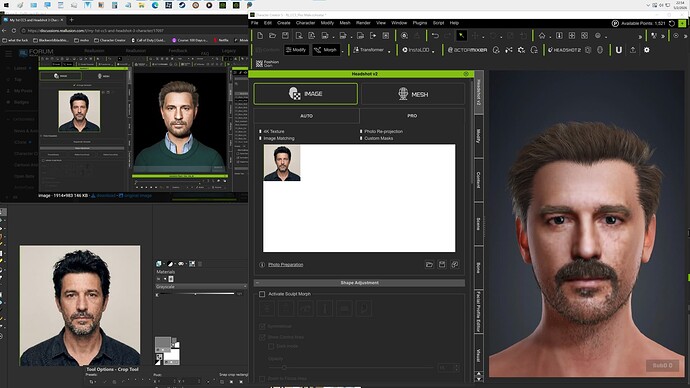Click the ActorMixer toolbar button

[x=467, y=50]
